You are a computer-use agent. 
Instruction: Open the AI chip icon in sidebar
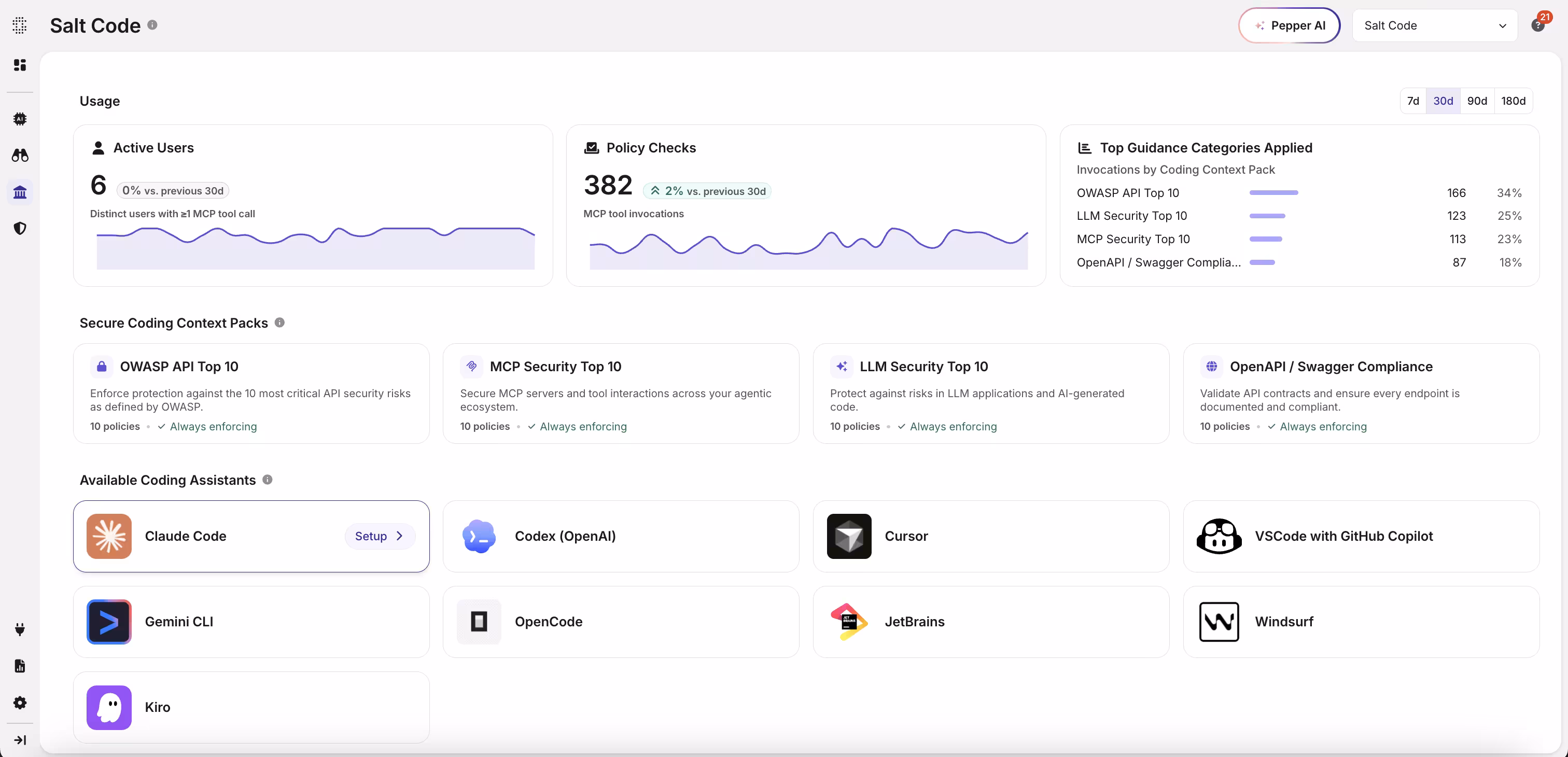click(20, 119)
